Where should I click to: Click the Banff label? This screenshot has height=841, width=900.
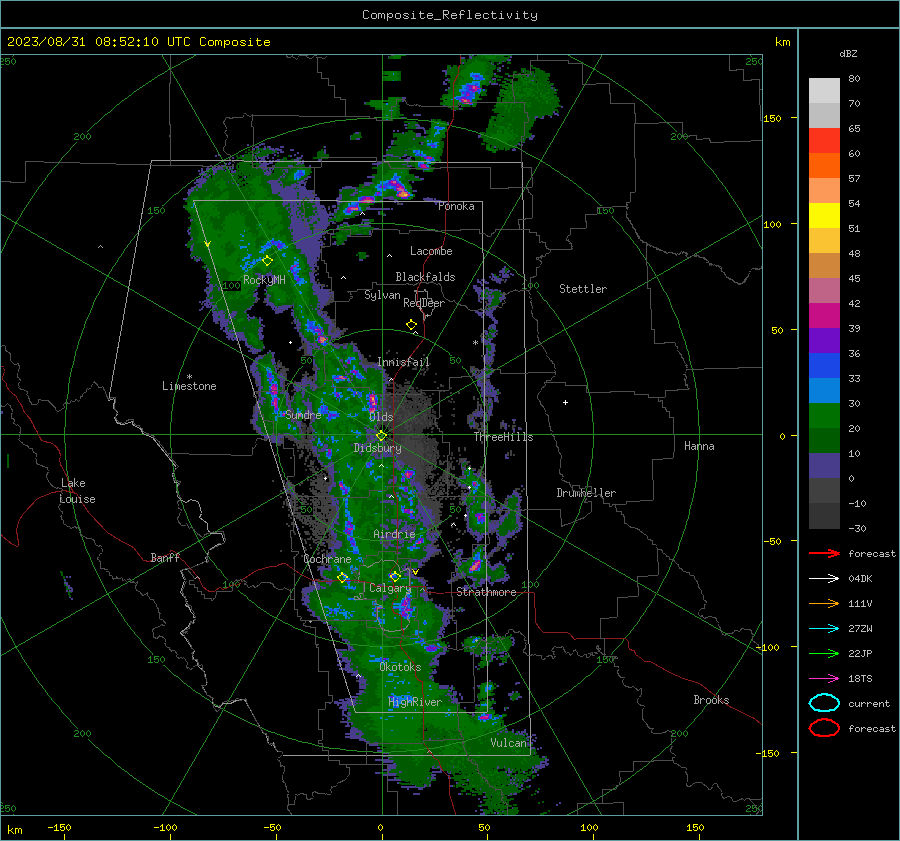(165, 558)
